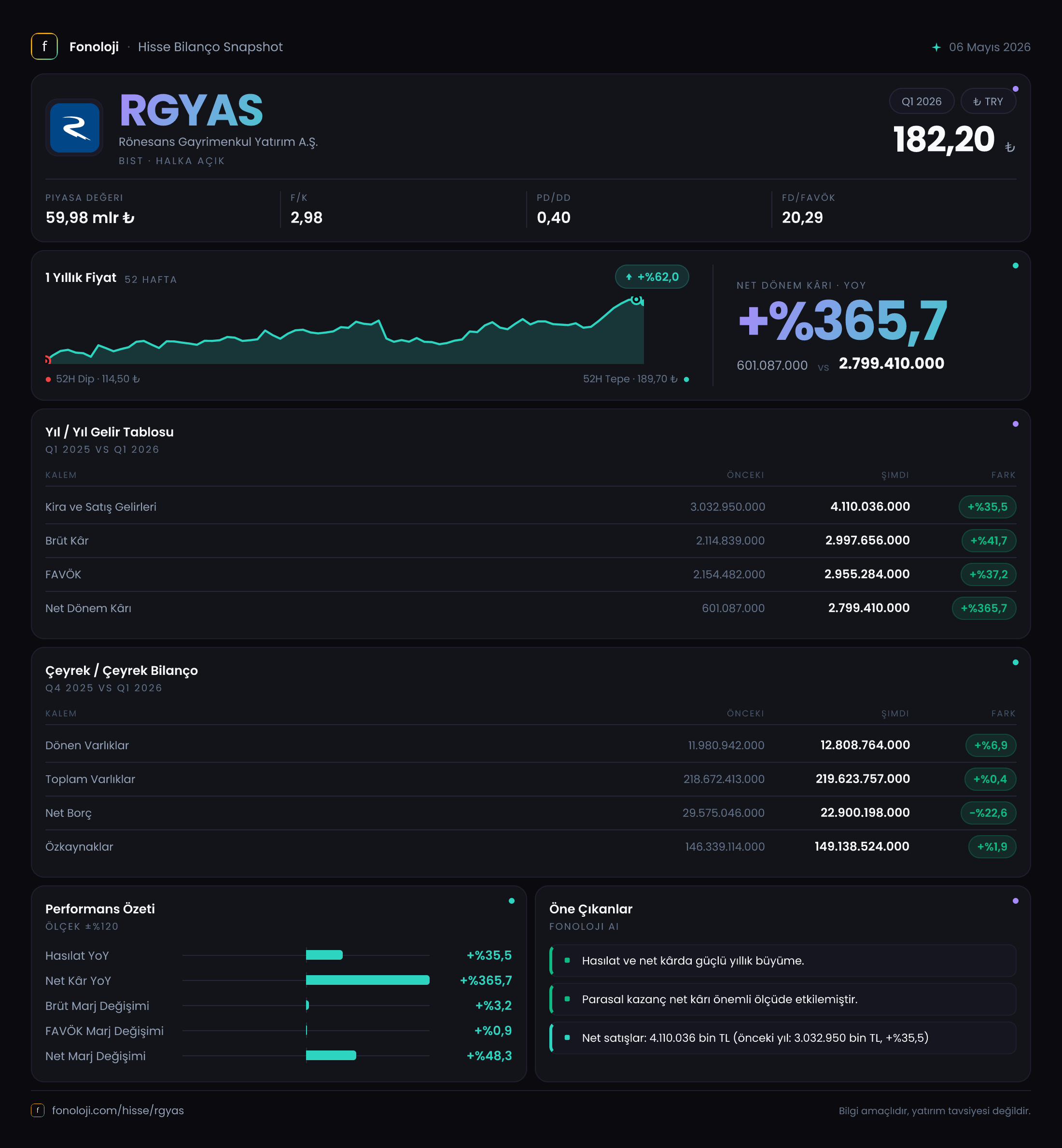
Task: Click the Net Kâr YoY performance bar
Action: (368, 980)
